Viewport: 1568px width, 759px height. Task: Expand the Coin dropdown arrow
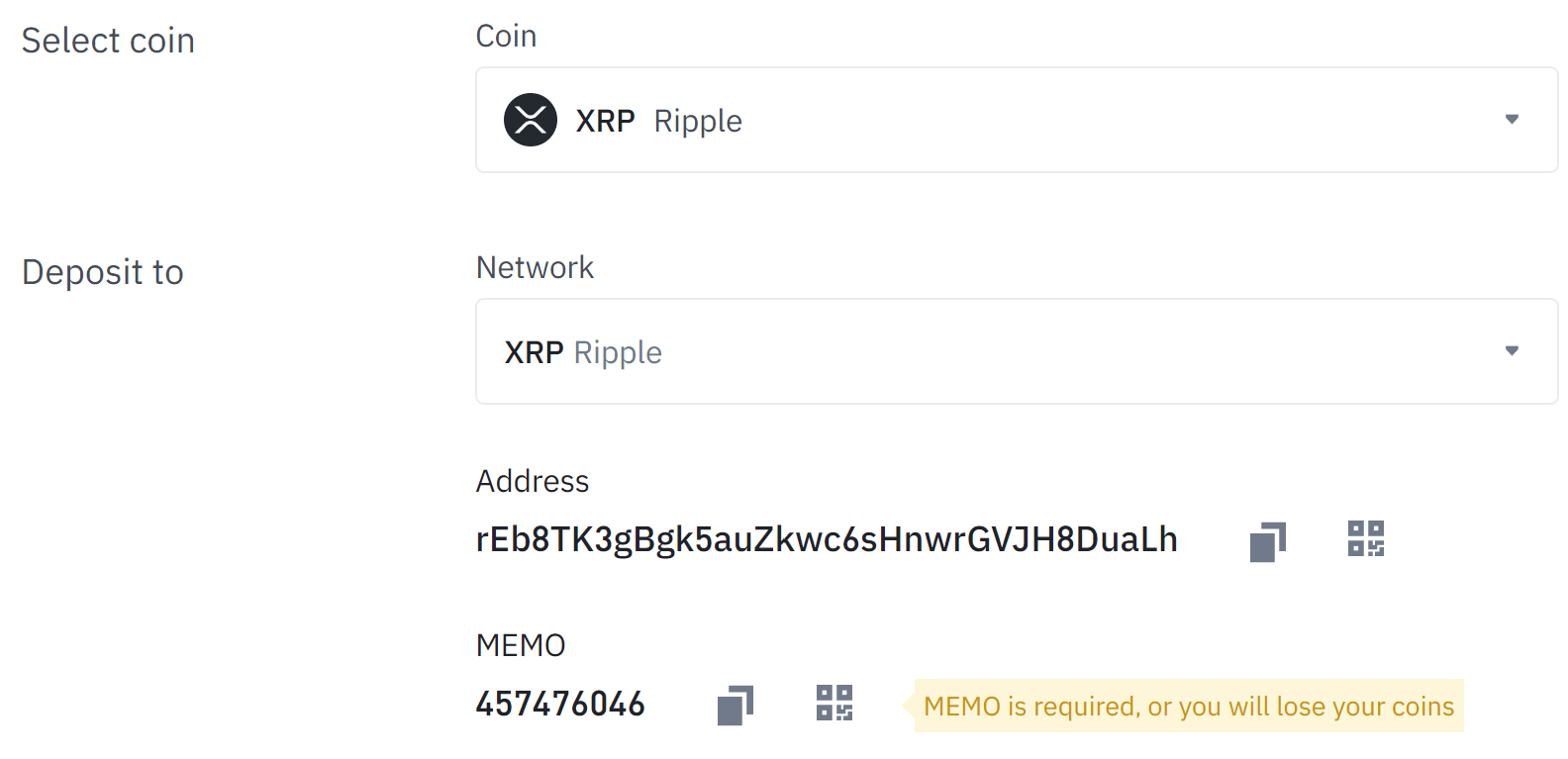click(x=1511, y=120)
